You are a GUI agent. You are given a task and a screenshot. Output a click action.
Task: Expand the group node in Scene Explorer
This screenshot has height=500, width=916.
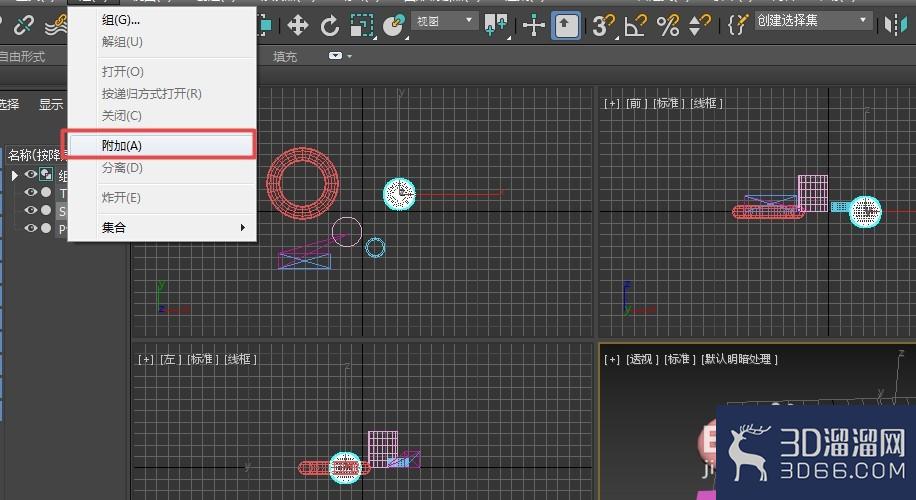coord(15,175)
